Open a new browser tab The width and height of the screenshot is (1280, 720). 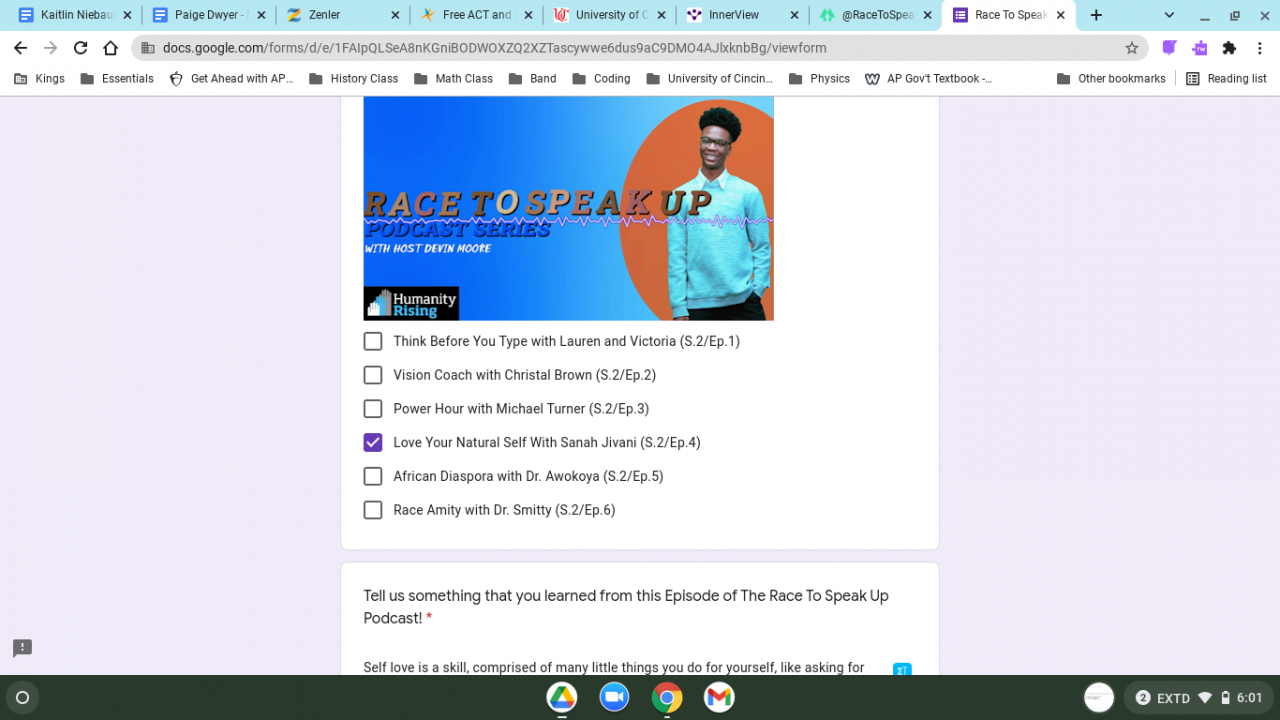click(1096, 15)
